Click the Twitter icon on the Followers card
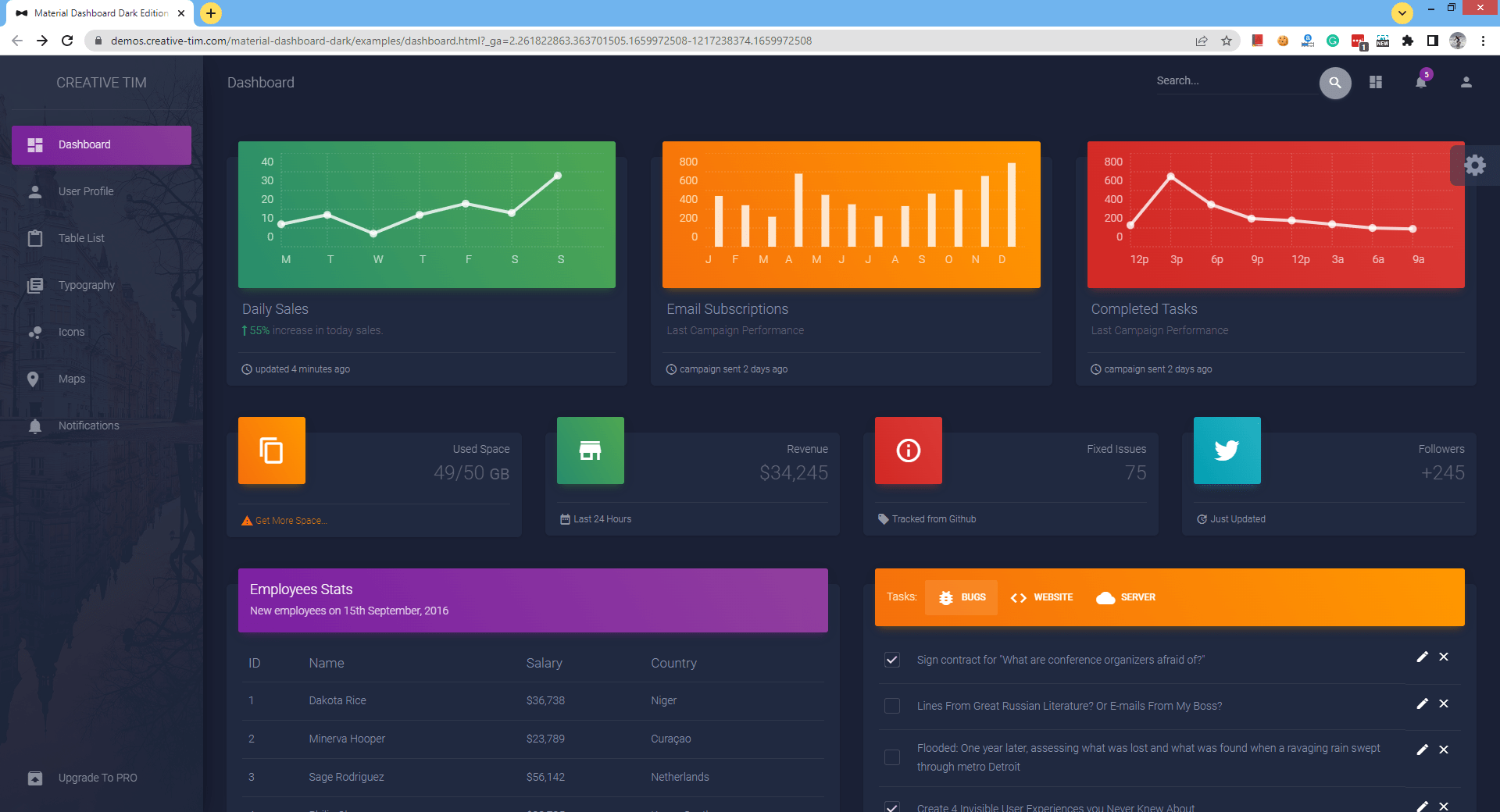1500x812 pixels. 1226,450
